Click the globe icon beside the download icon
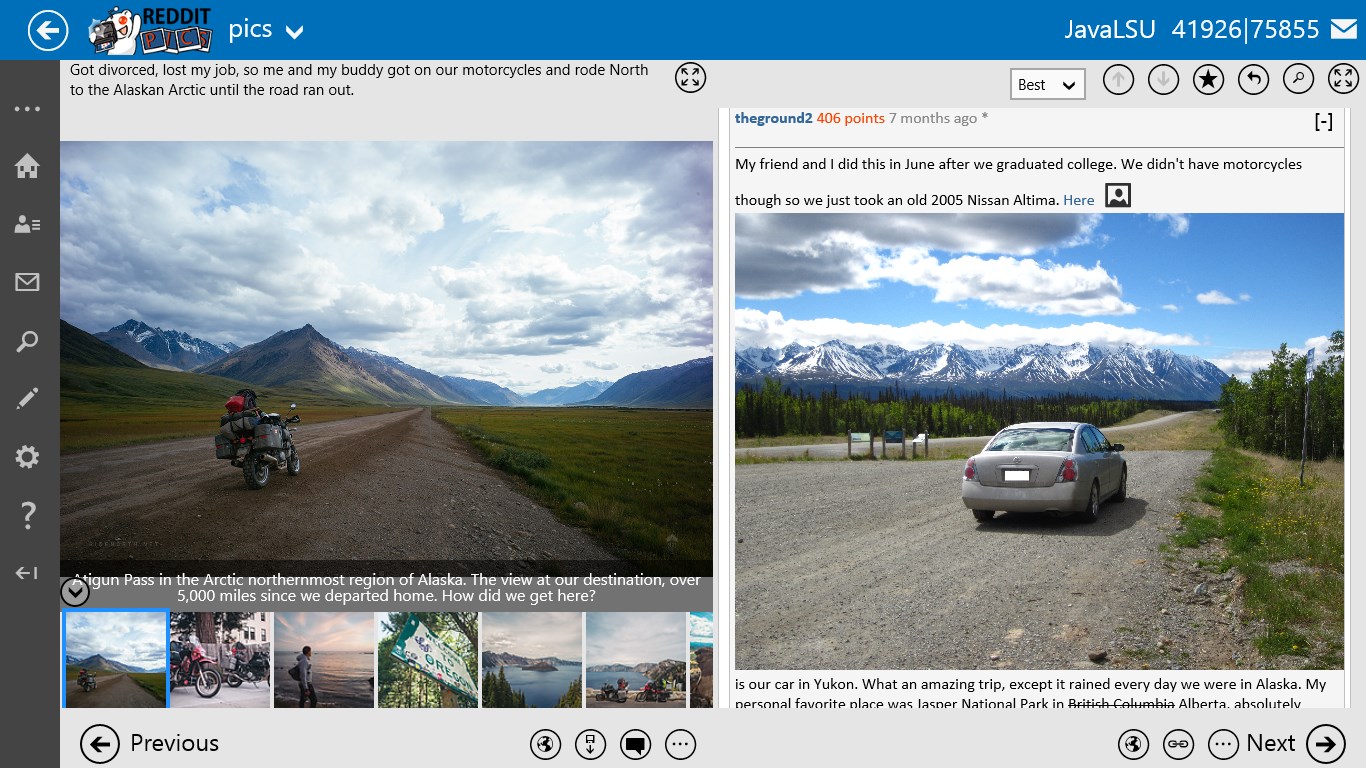Screen dimensions: 1366x768 545,744
